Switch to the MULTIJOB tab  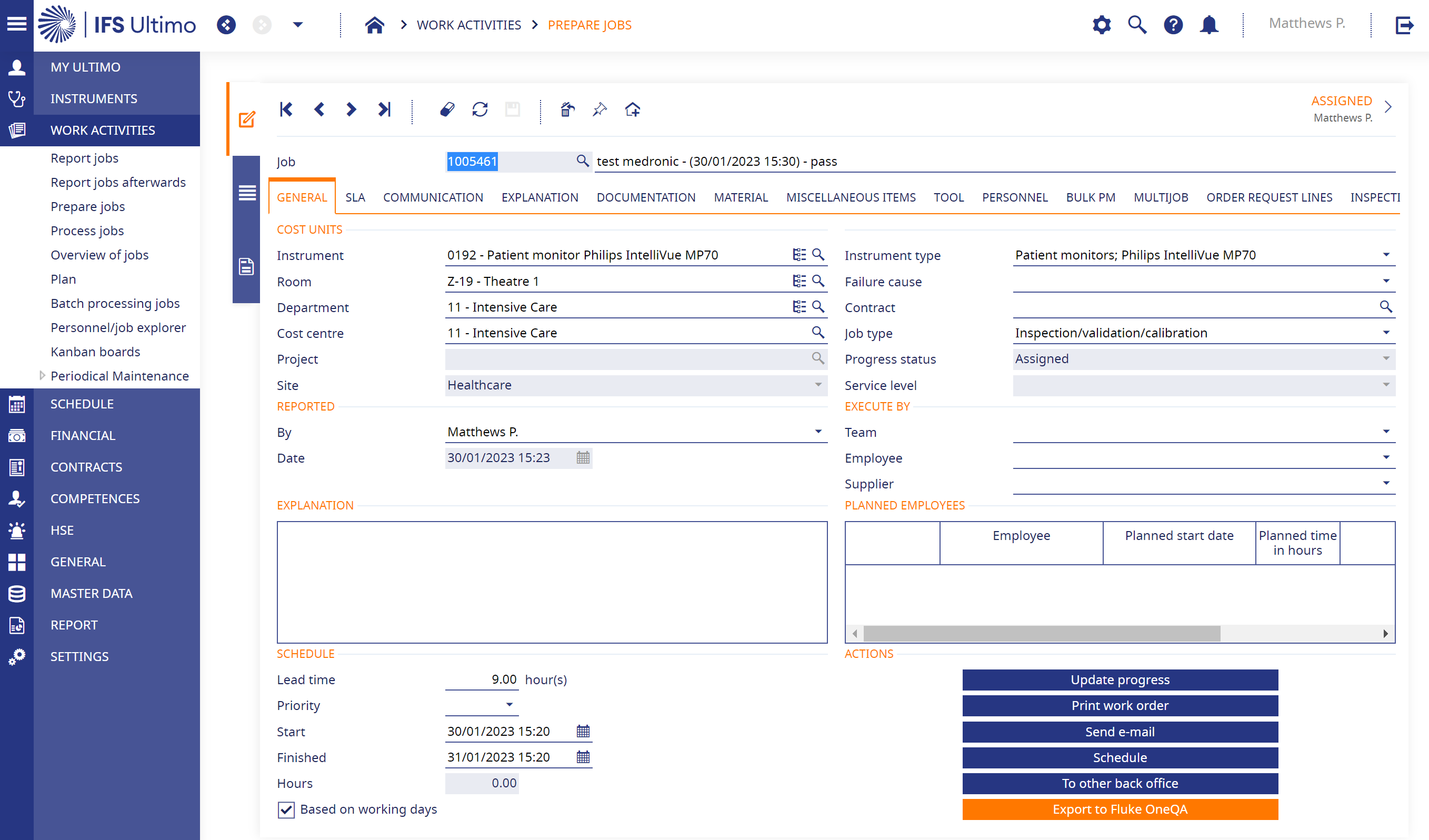click(x=1160, y=197)
